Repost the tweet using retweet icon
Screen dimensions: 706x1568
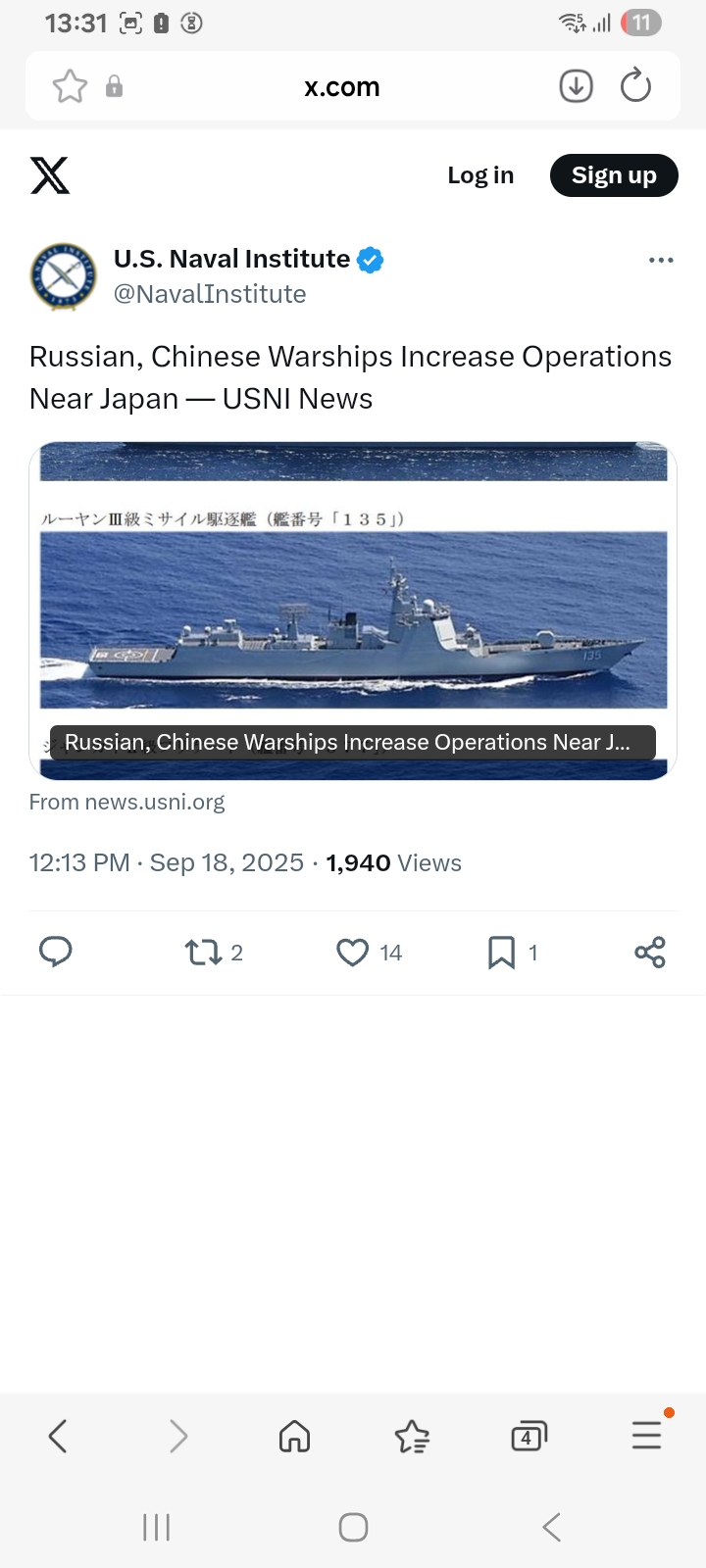pos(204,952)
